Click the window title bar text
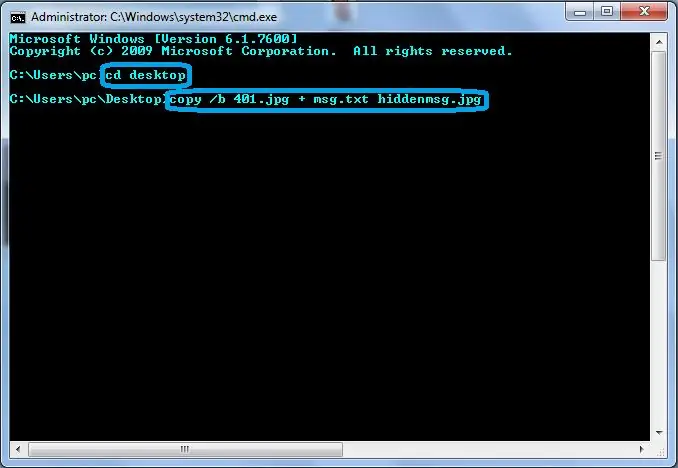This screenshot has height=468, width=678. click(154, 17)
